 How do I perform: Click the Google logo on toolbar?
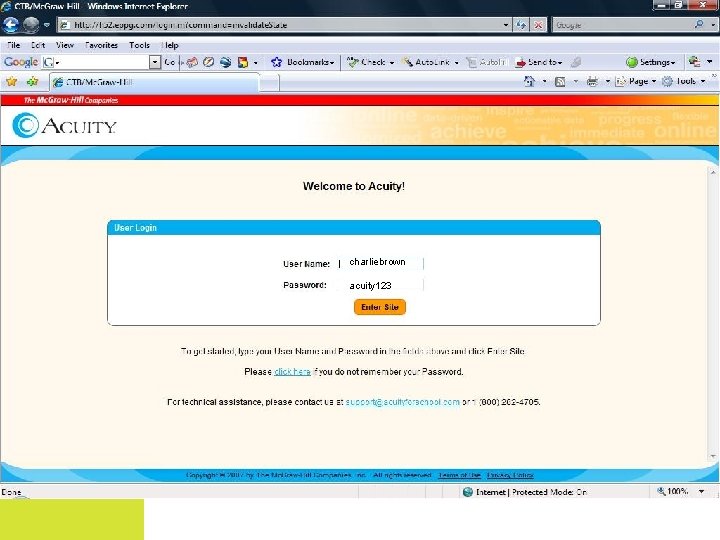21,62
